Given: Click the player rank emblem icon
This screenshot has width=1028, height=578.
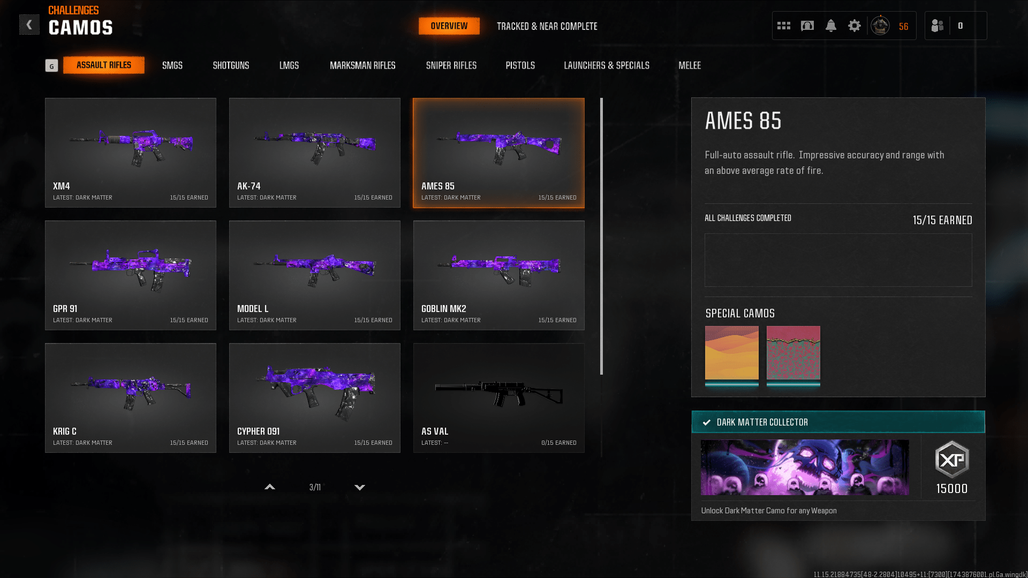Looking at the screenshot, I should coord(880,26).
